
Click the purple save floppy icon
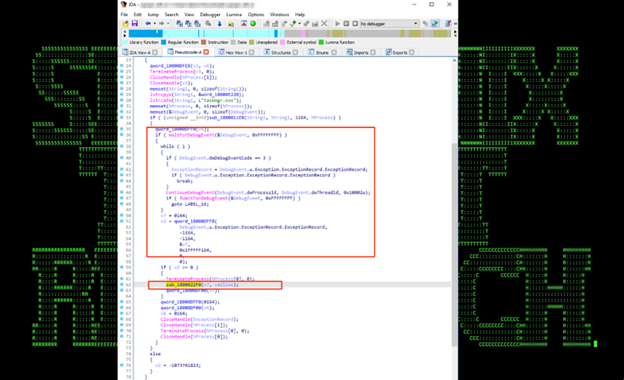click(x=135, y=23)
